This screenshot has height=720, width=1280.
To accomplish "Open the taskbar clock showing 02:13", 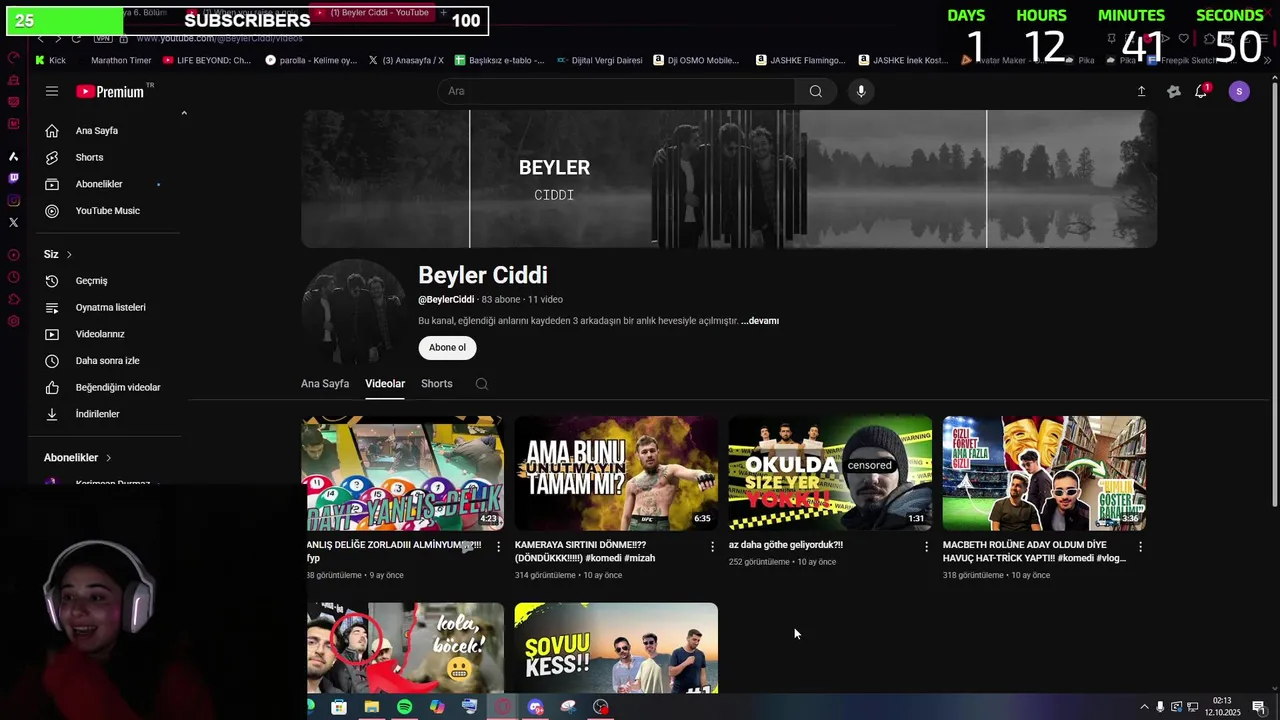I will 1221,707.
